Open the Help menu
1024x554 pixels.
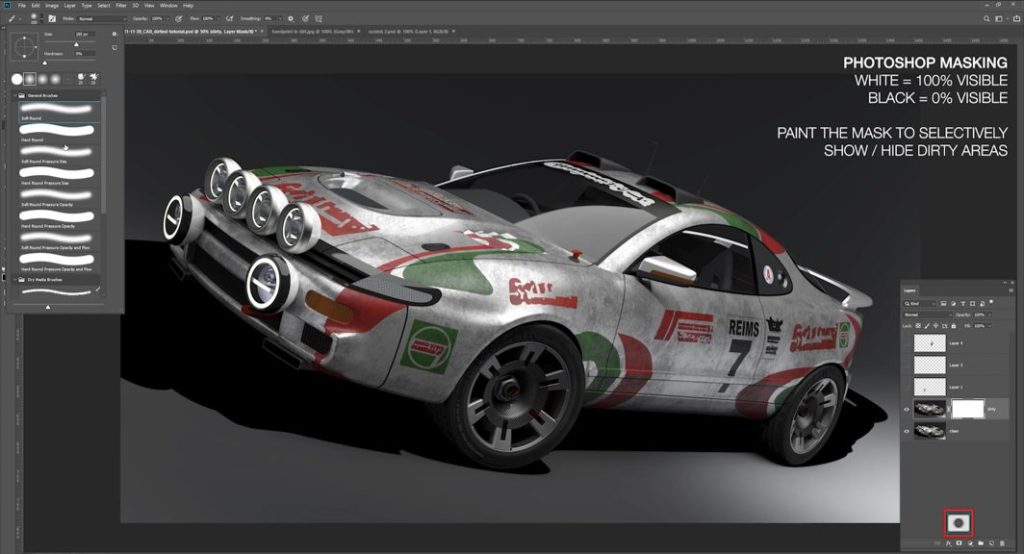pos(188,5)
